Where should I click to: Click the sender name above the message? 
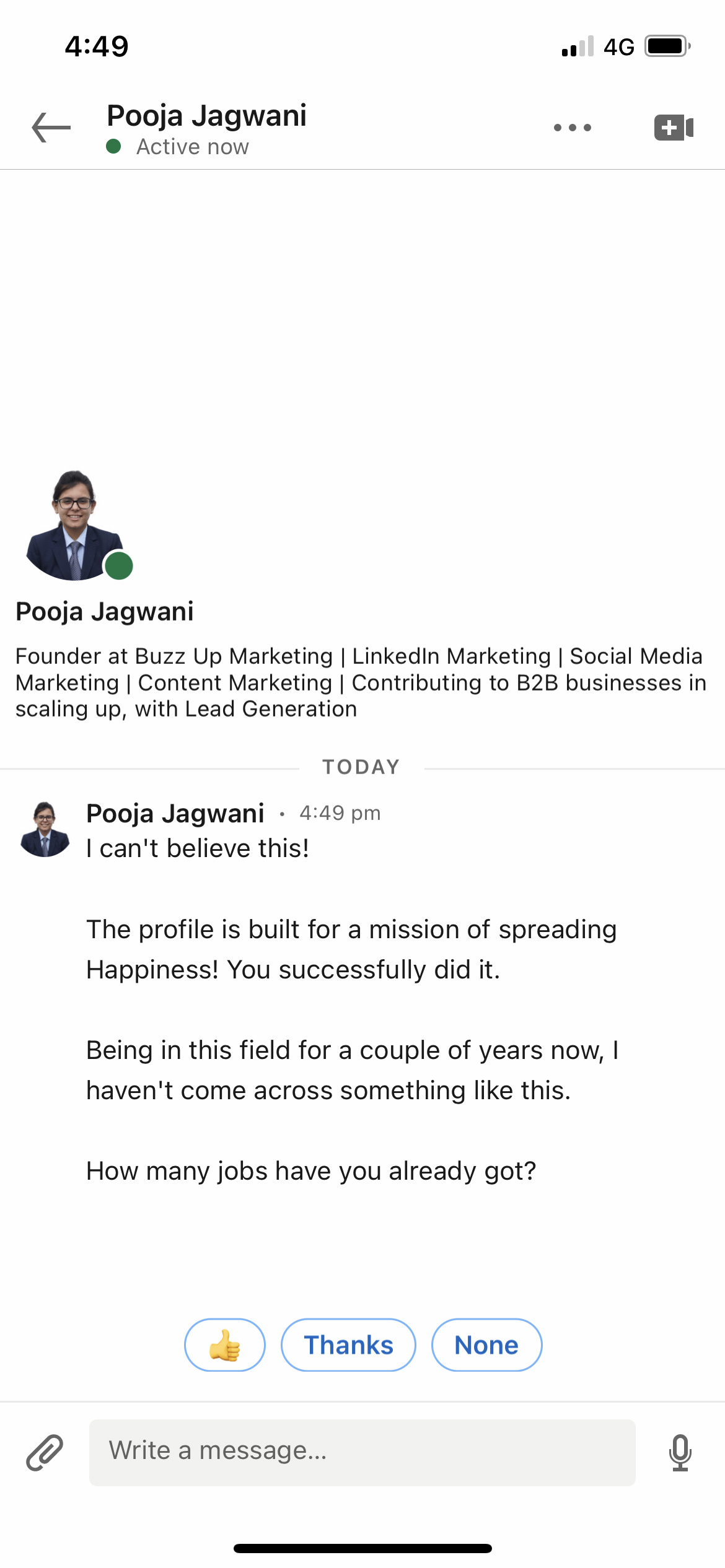(175, 813)
